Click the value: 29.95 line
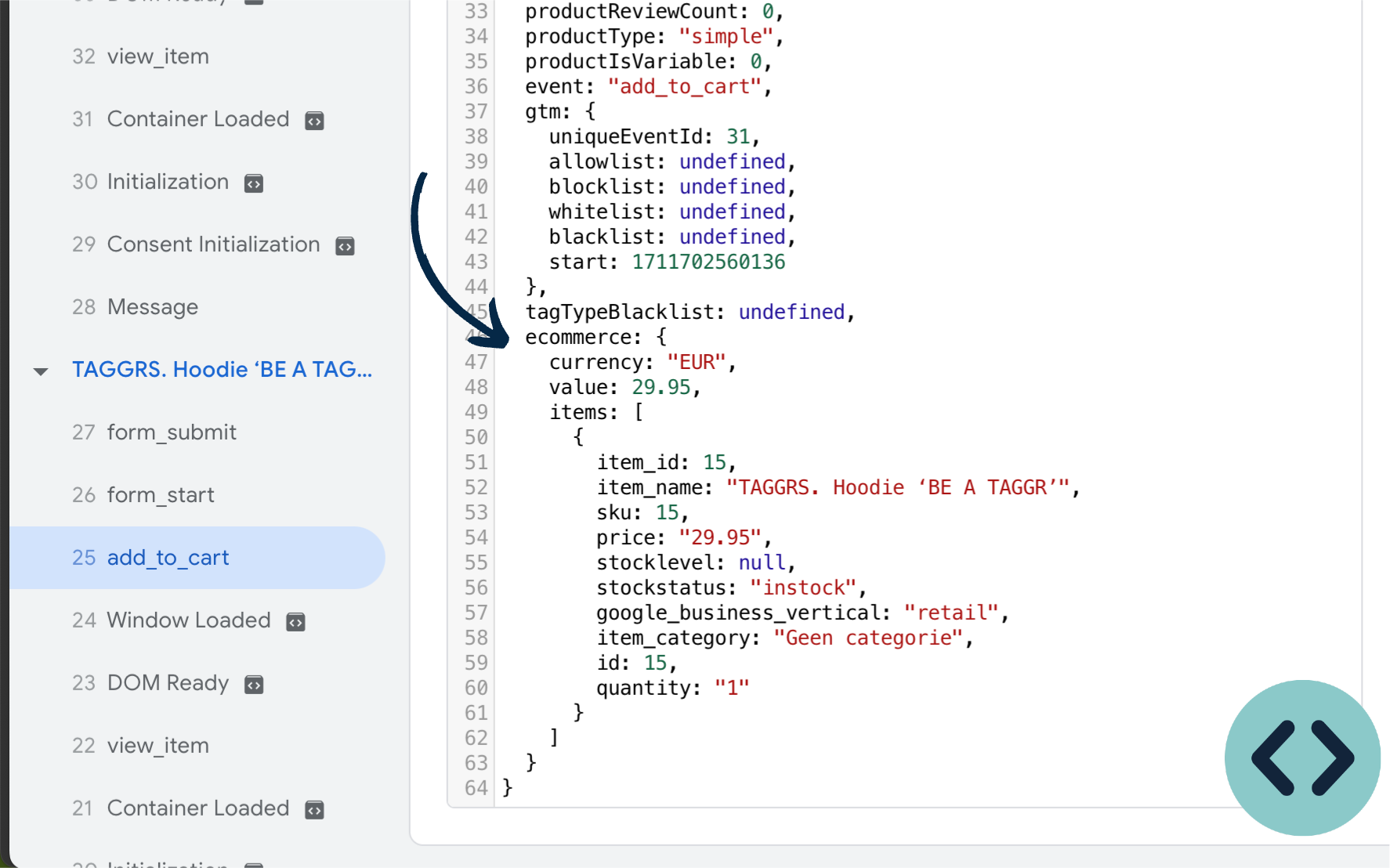 pyautogui.click(x=624, y=387)
